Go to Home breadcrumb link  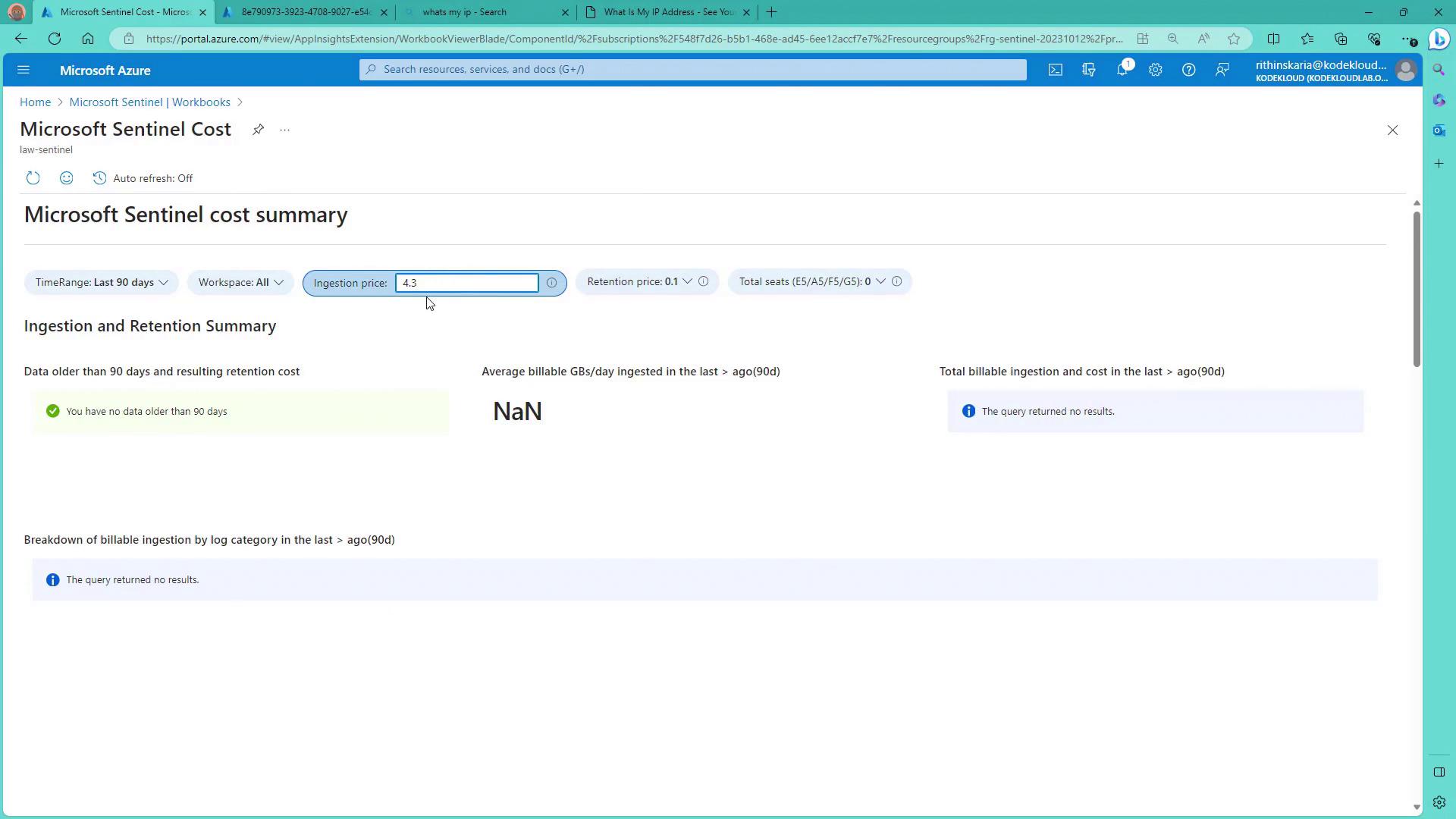click(35, 102)
